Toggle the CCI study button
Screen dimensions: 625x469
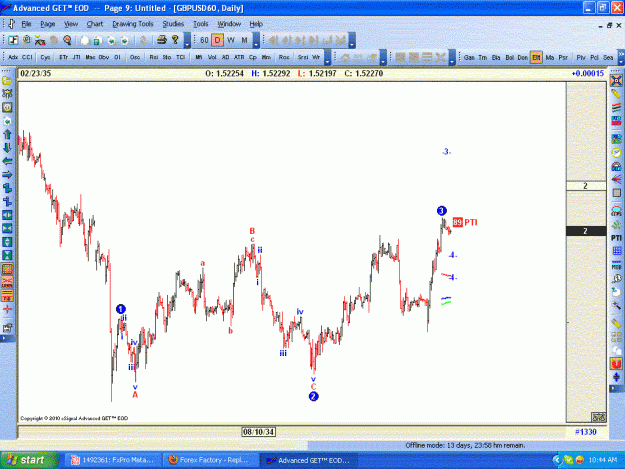[27, 57]
